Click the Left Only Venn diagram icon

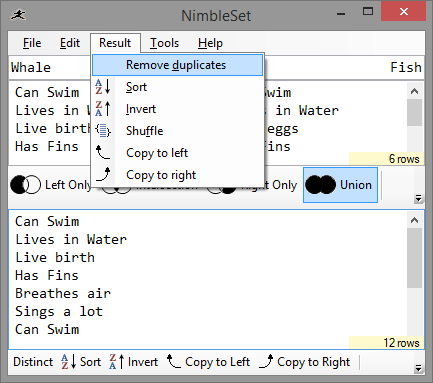tap(26, 184)
